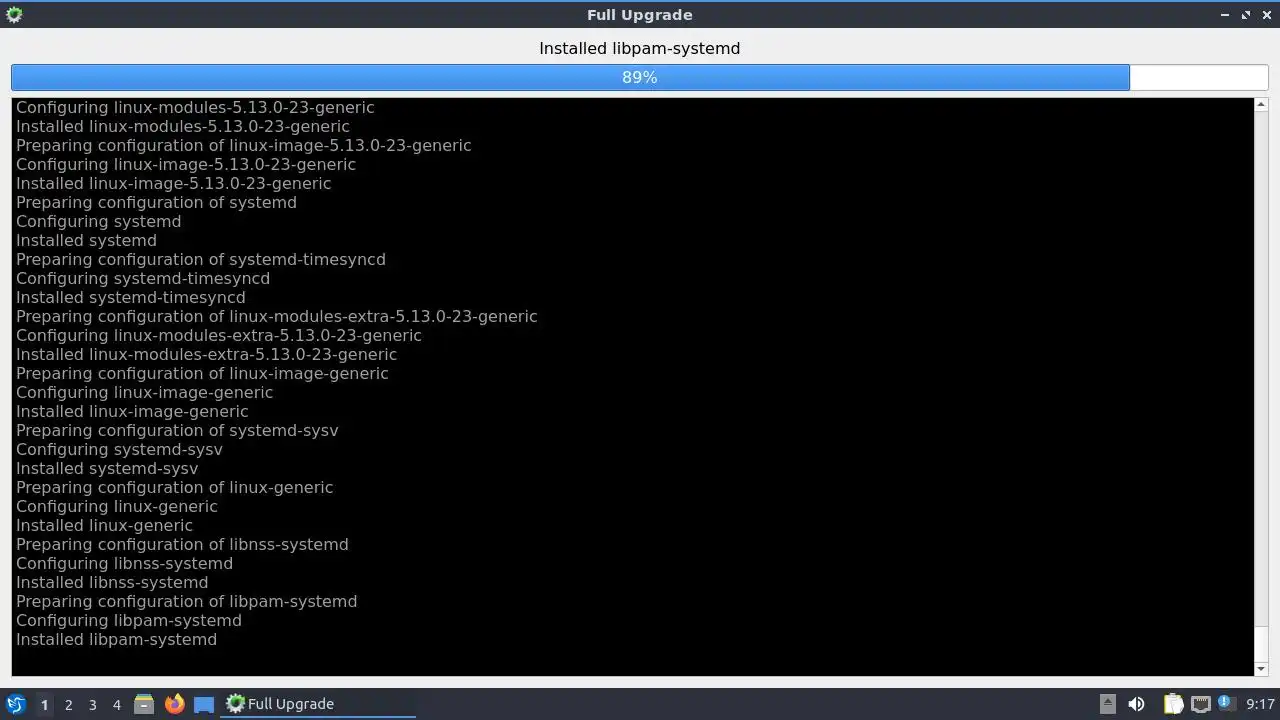Click the network status tray icon
Screen dimensions: 1280x720
tap(1200, 704)
